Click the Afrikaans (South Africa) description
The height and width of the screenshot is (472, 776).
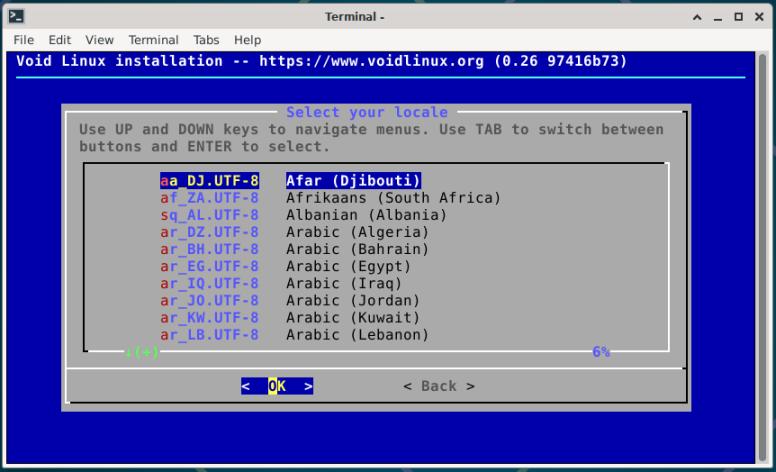click(x=393, y=198)
